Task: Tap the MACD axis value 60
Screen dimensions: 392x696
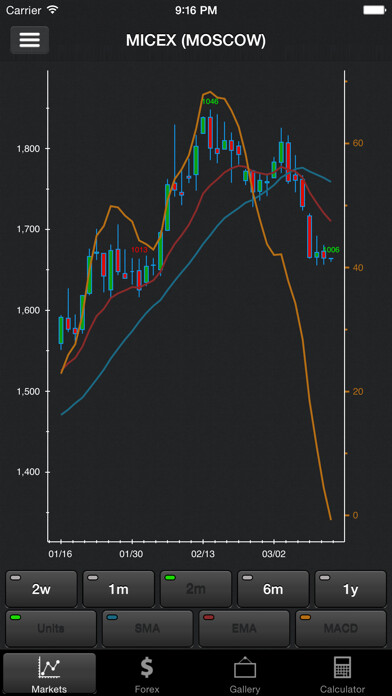Action: (357, 143)
